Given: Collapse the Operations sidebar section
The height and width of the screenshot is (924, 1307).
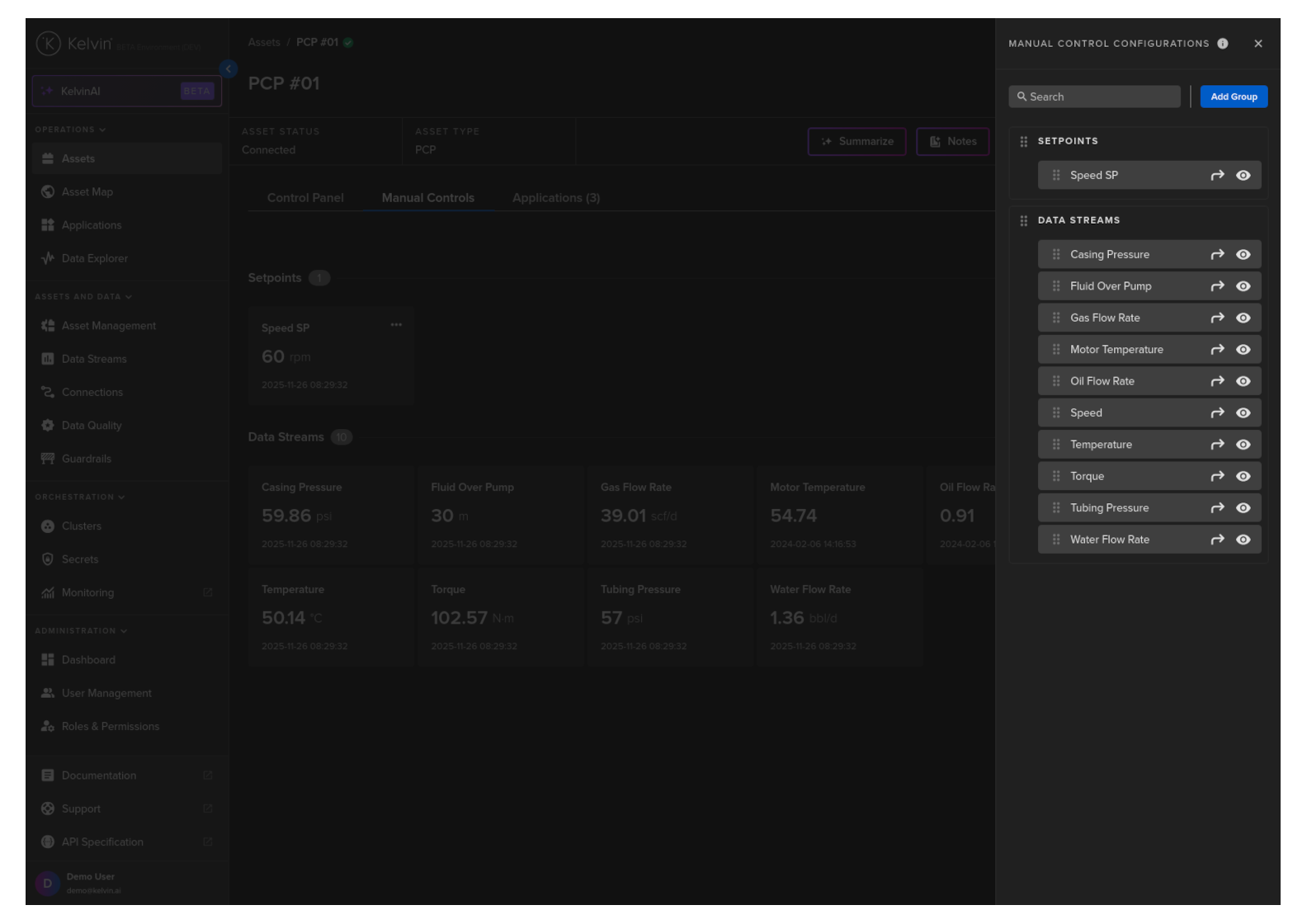Looking at the screenshot, I should pos(102,130).
